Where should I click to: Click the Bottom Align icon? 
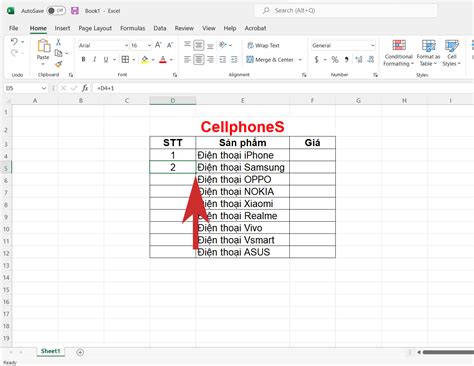coord(210,45)
